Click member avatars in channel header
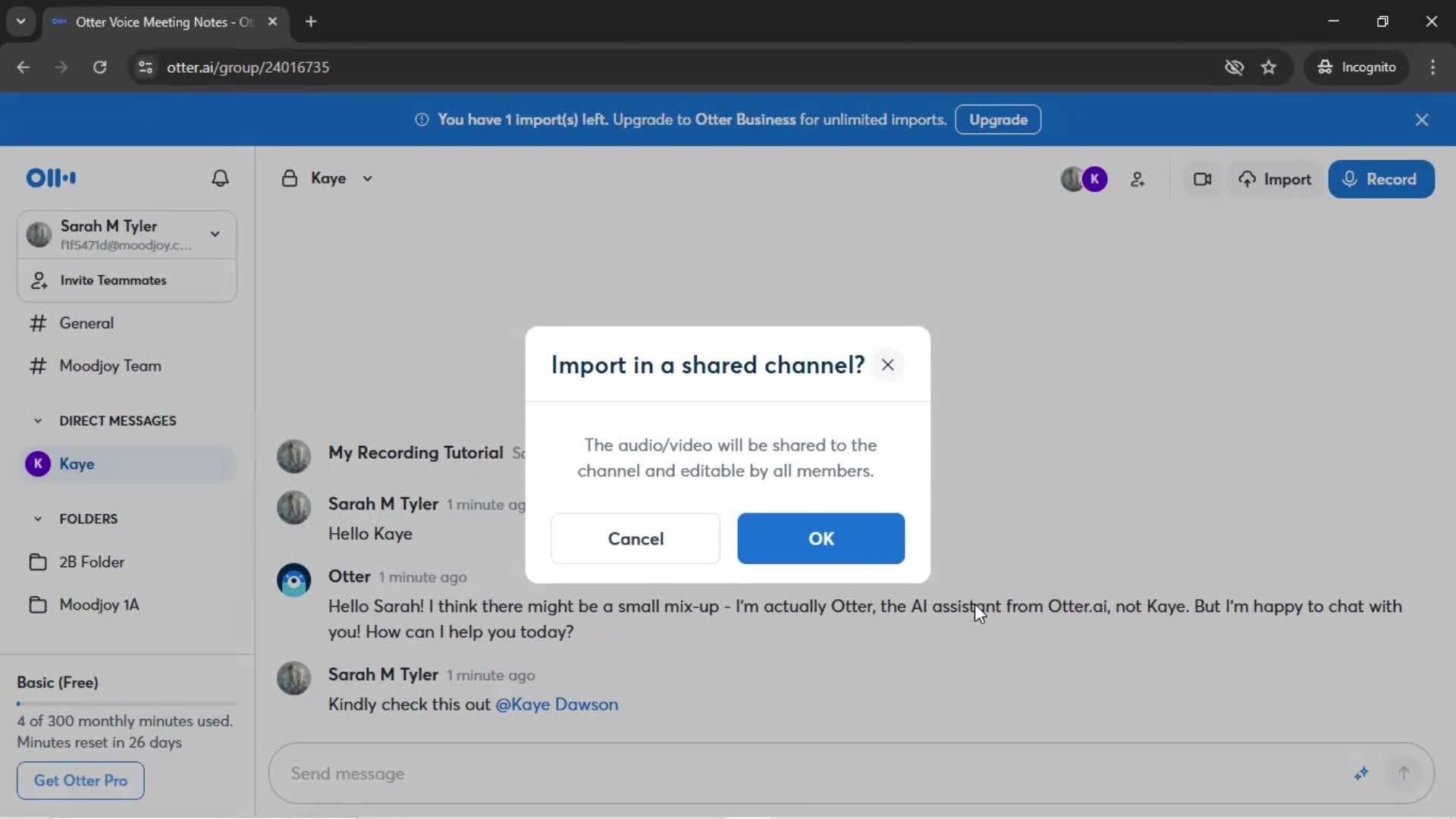The image size is (1456, 819). tap(1084, 179)
